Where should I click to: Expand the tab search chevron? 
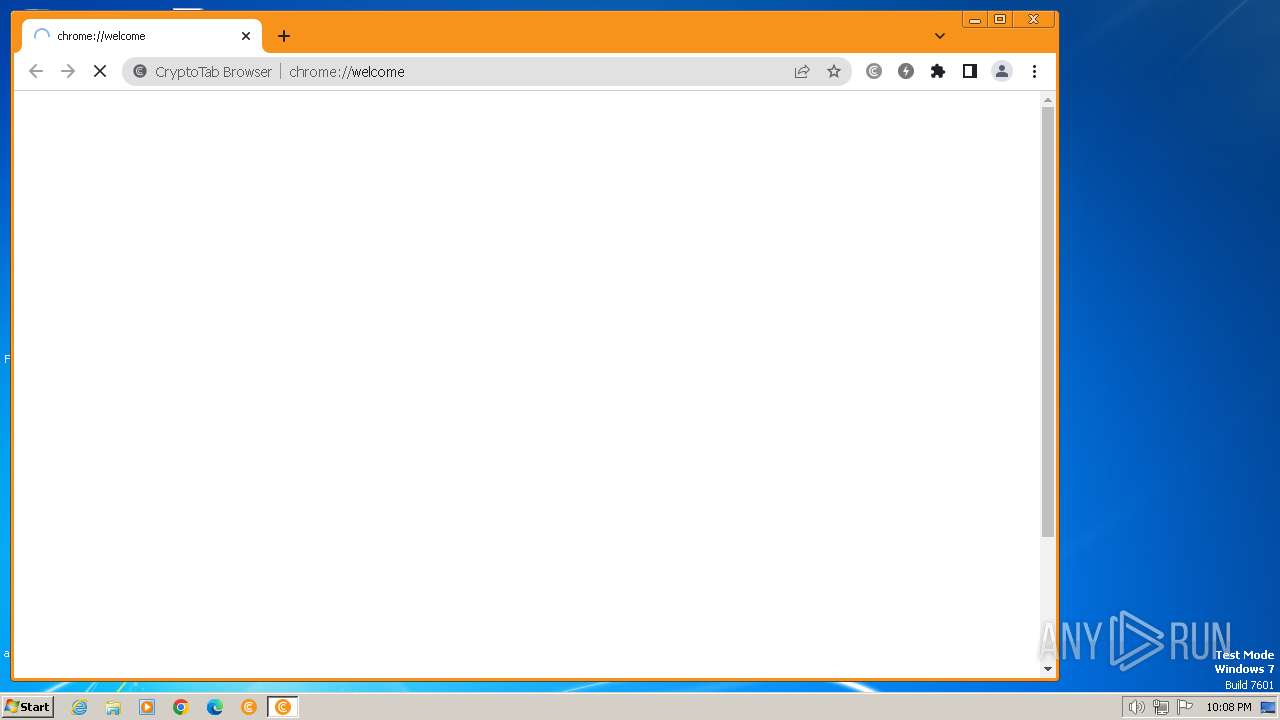940,36
